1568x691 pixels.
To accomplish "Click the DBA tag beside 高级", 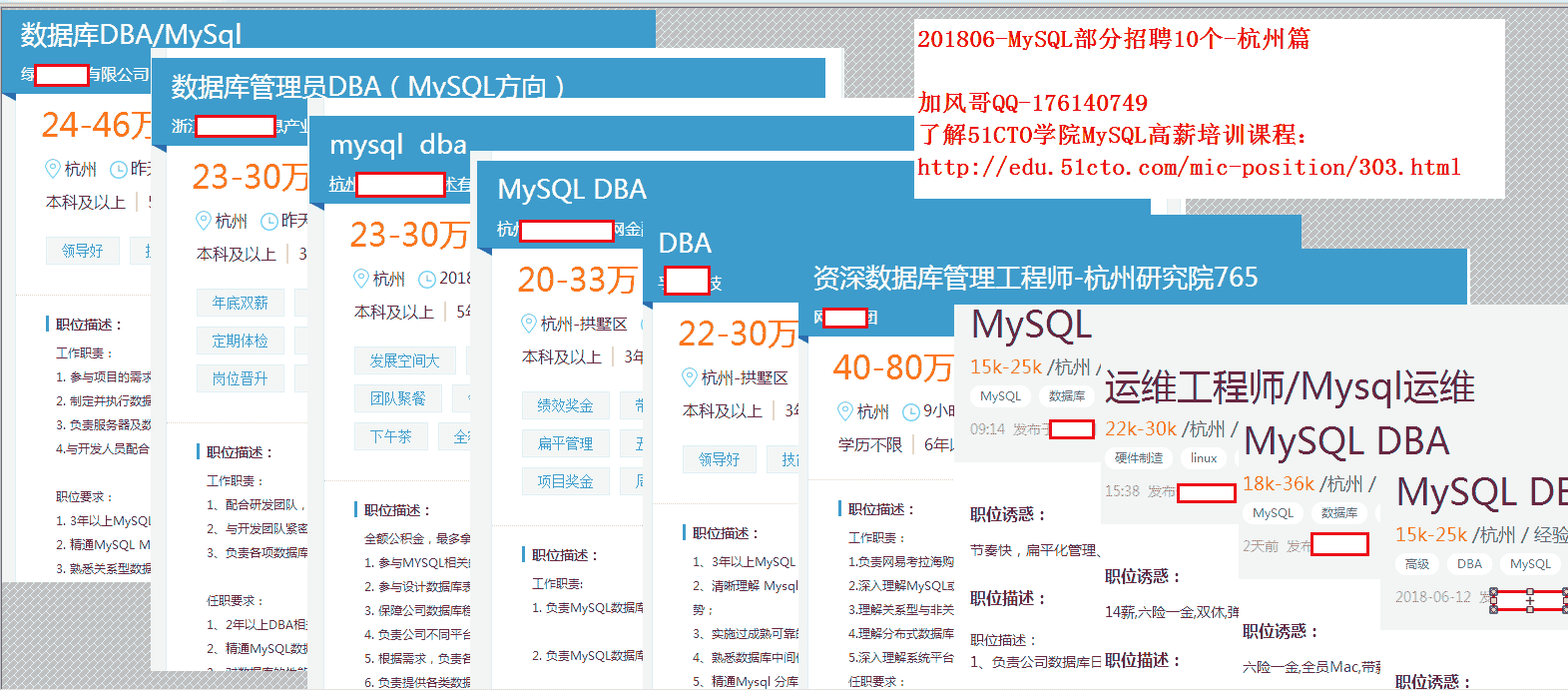I will coord(1469,564).
